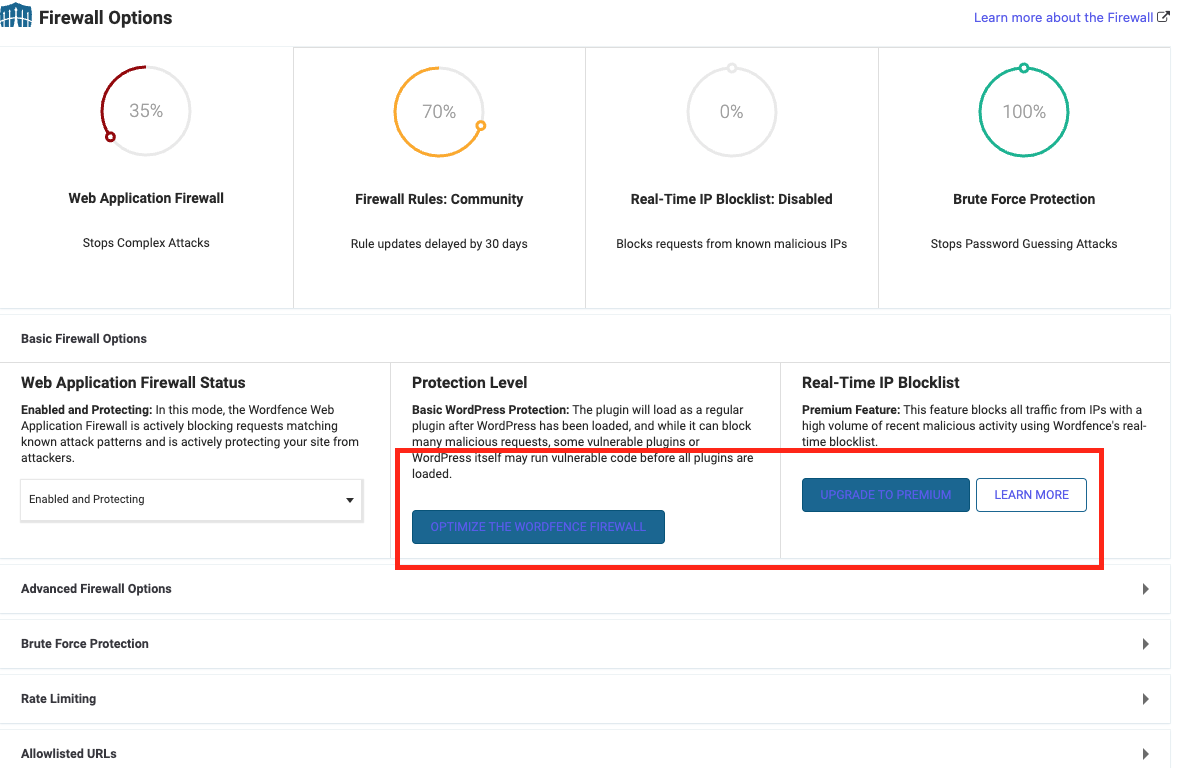Click the arrow on Advanced Firewall Options row

[1145, 589]
